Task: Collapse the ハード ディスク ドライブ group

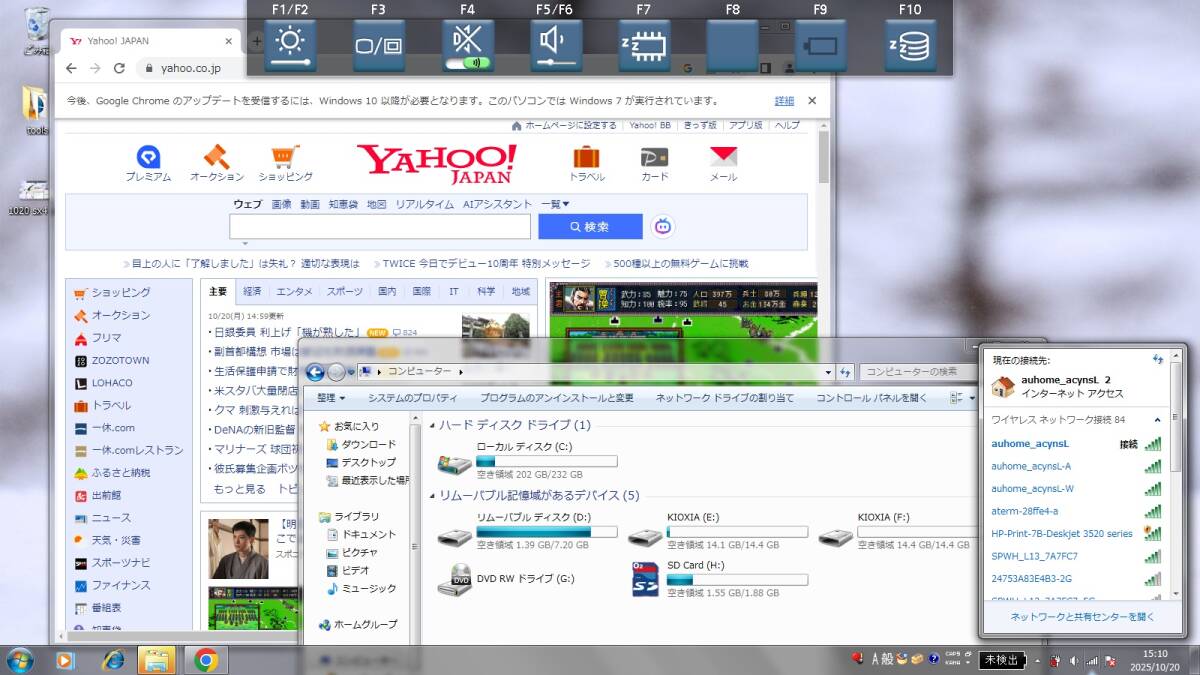Action: 432,426
